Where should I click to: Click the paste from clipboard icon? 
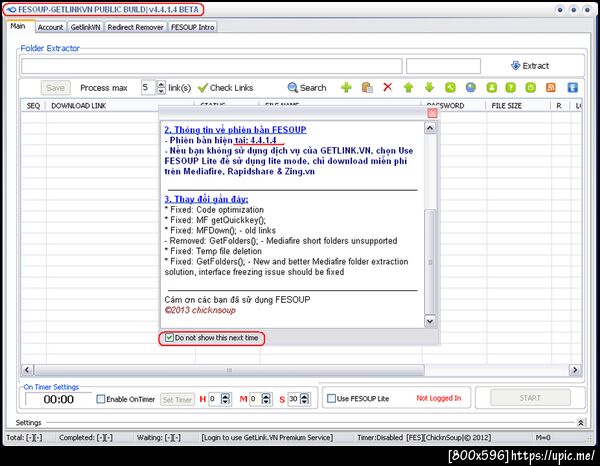point(367,88)
